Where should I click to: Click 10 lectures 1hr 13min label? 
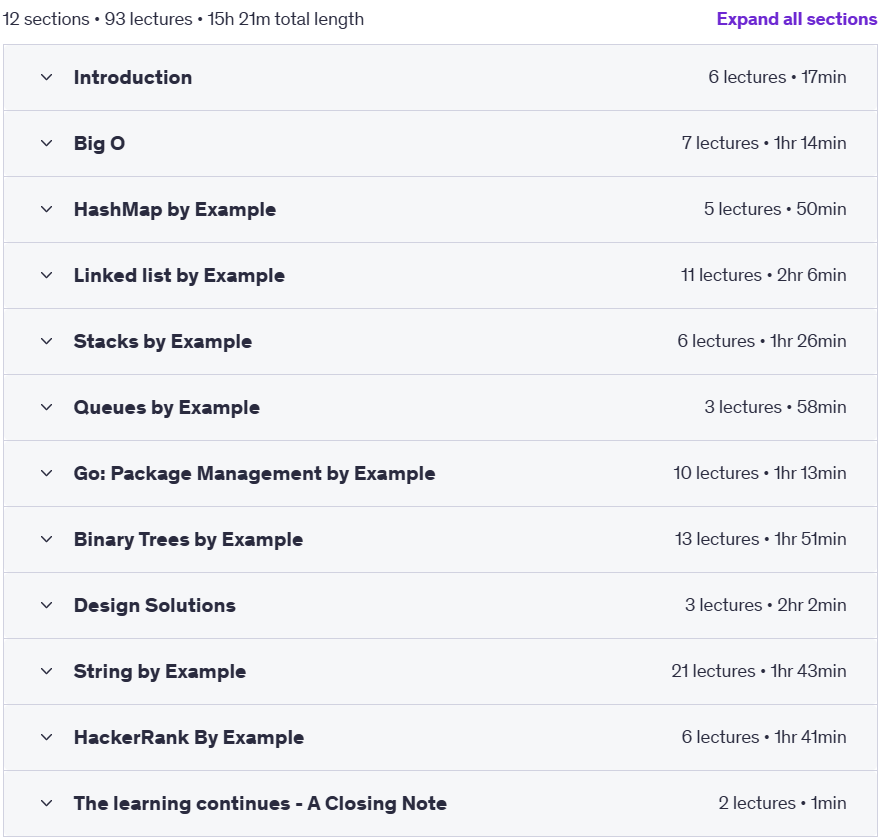click(760, 473)
